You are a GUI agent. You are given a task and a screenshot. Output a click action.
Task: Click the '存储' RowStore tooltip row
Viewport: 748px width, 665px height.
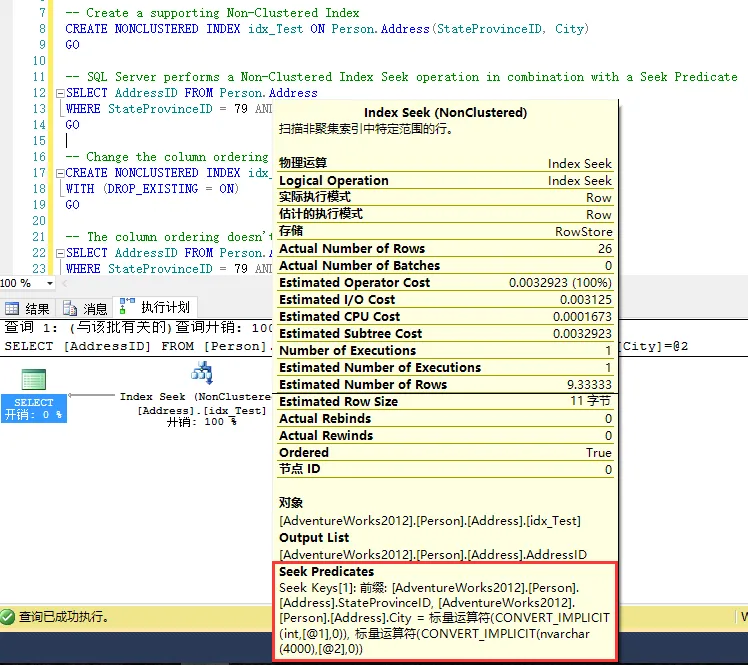click(x=445, y=231)
